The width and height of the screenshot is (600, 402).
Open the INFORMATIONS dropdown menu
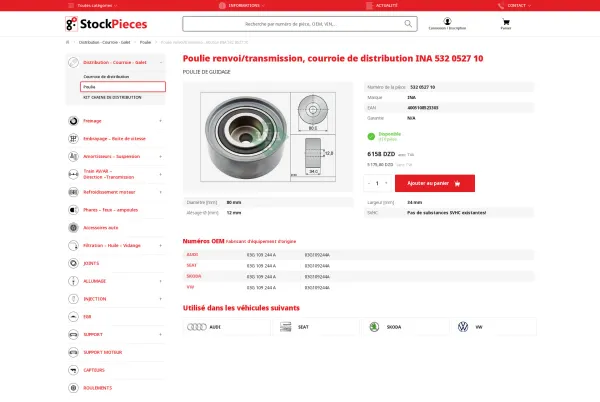point(242,6)
